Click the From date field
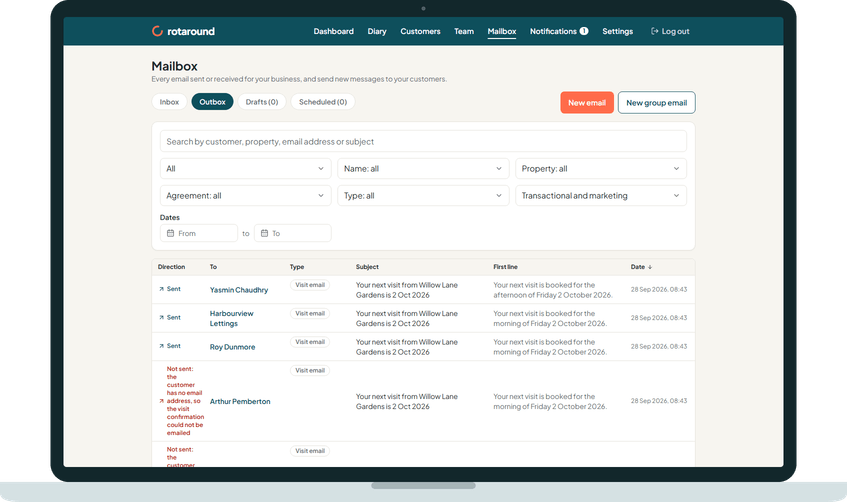847x502 pixels. (x=199, y=233)
